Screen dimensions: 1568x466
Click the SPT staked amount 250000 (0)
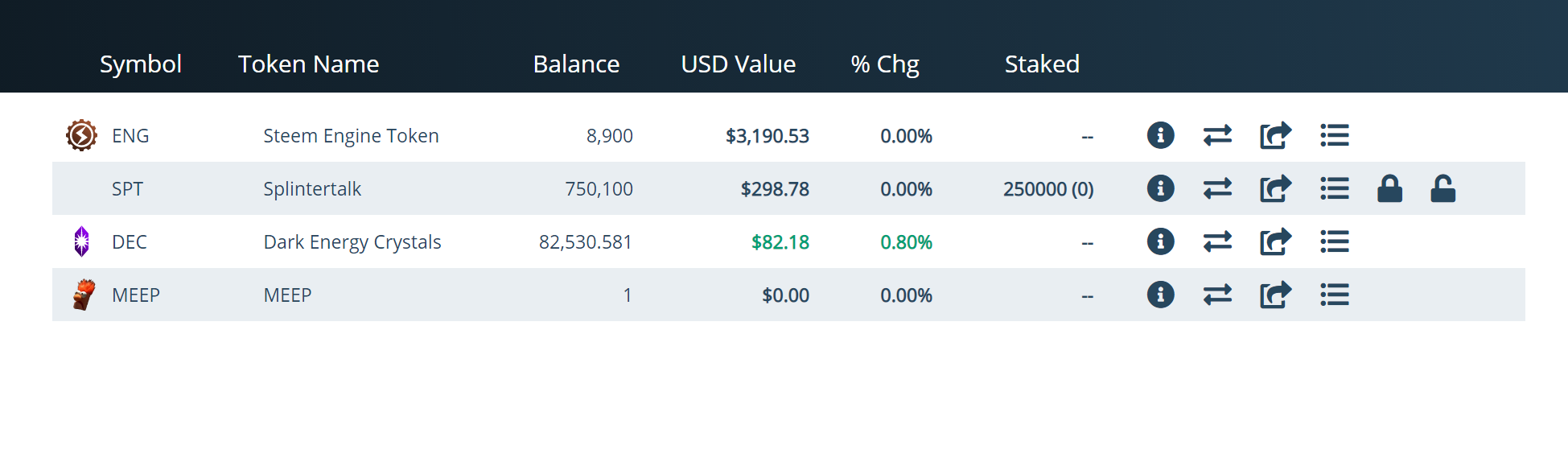[x=1048, y=189]
